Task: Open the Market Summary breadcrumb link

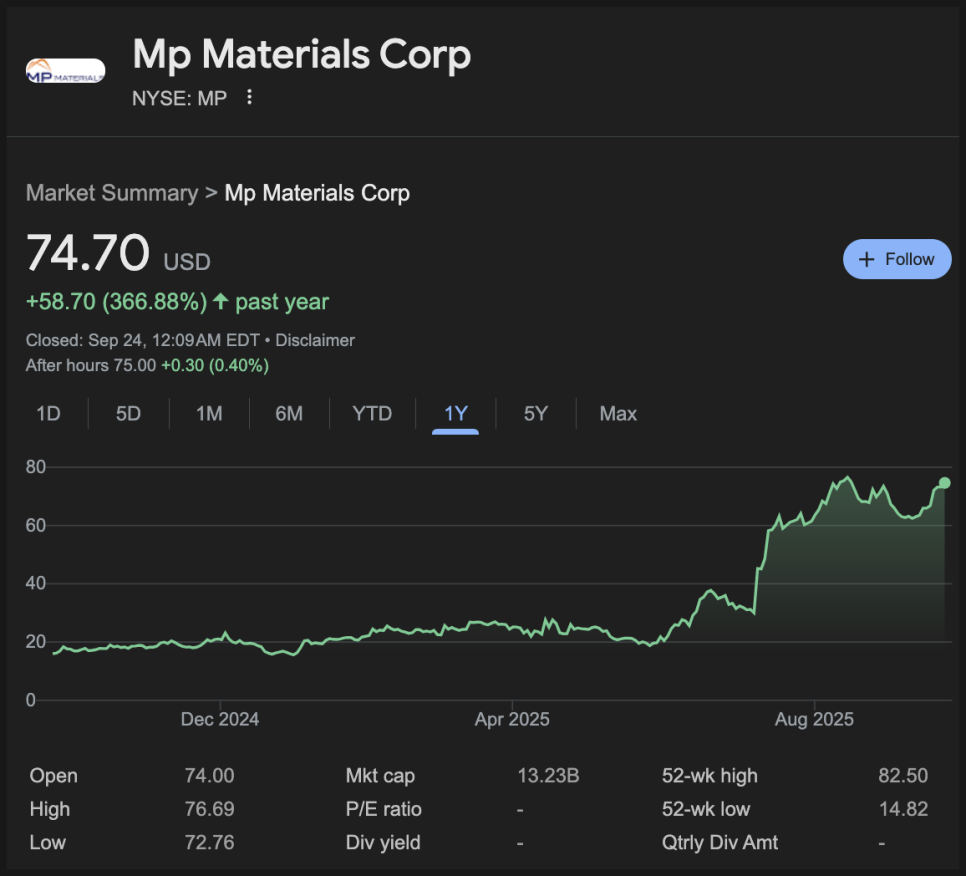Action: pos(112,193)
